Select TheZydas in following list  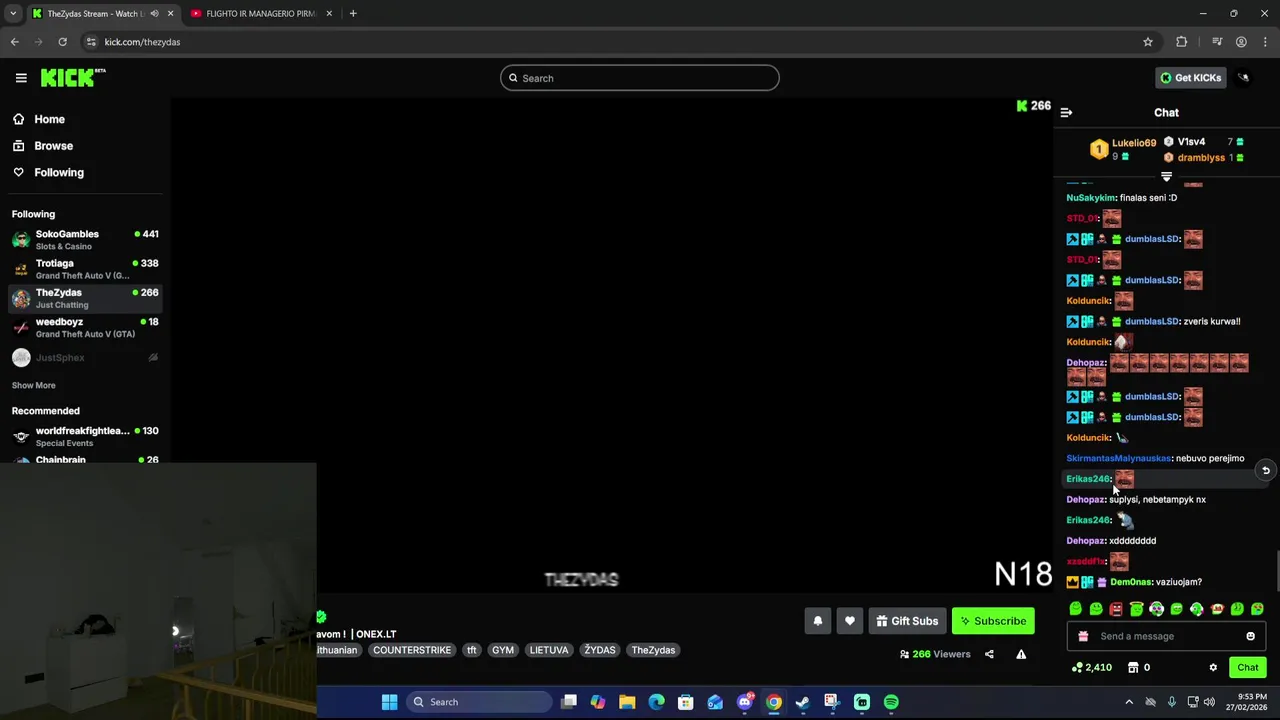pos(85,298)
